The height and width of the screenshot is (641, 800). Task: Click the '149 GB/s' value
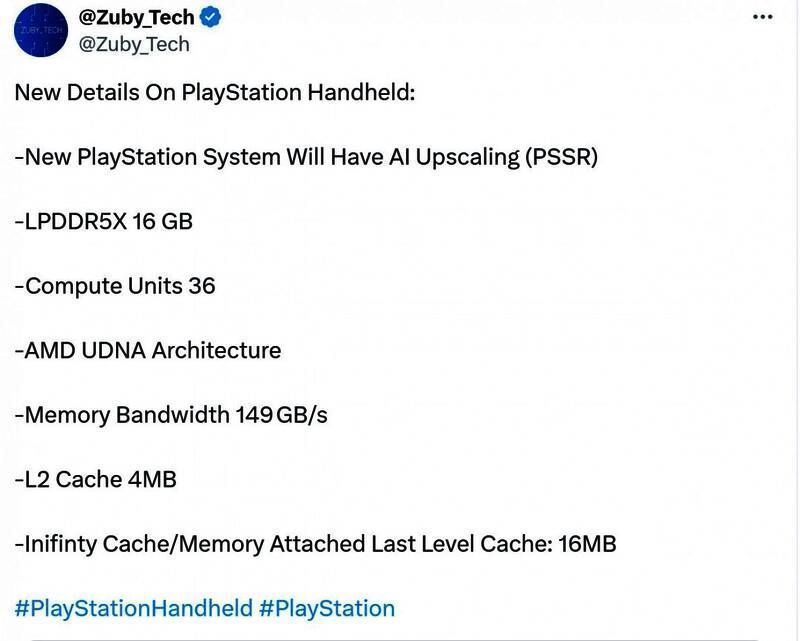(282, 415)
